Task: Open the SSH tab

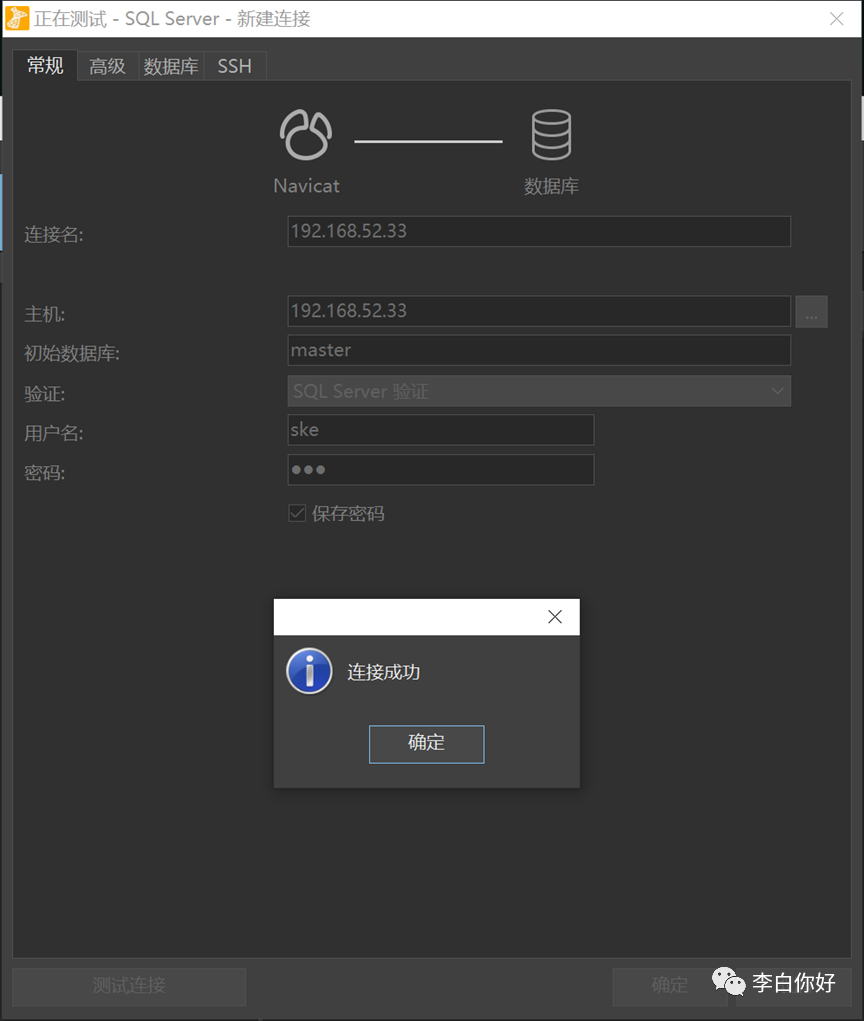Action: [x=234, y=66]
